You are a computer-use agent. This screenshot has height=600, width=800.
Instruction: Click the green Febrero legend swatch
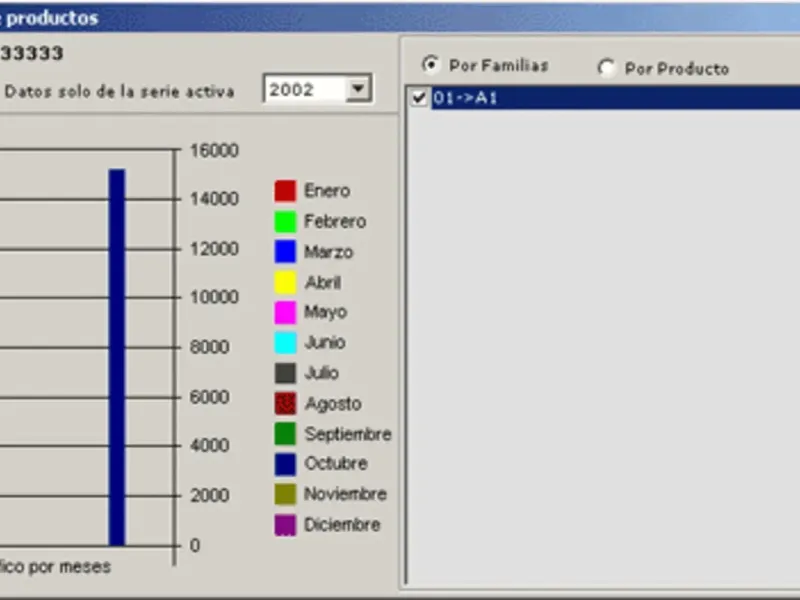coord(285,221)
